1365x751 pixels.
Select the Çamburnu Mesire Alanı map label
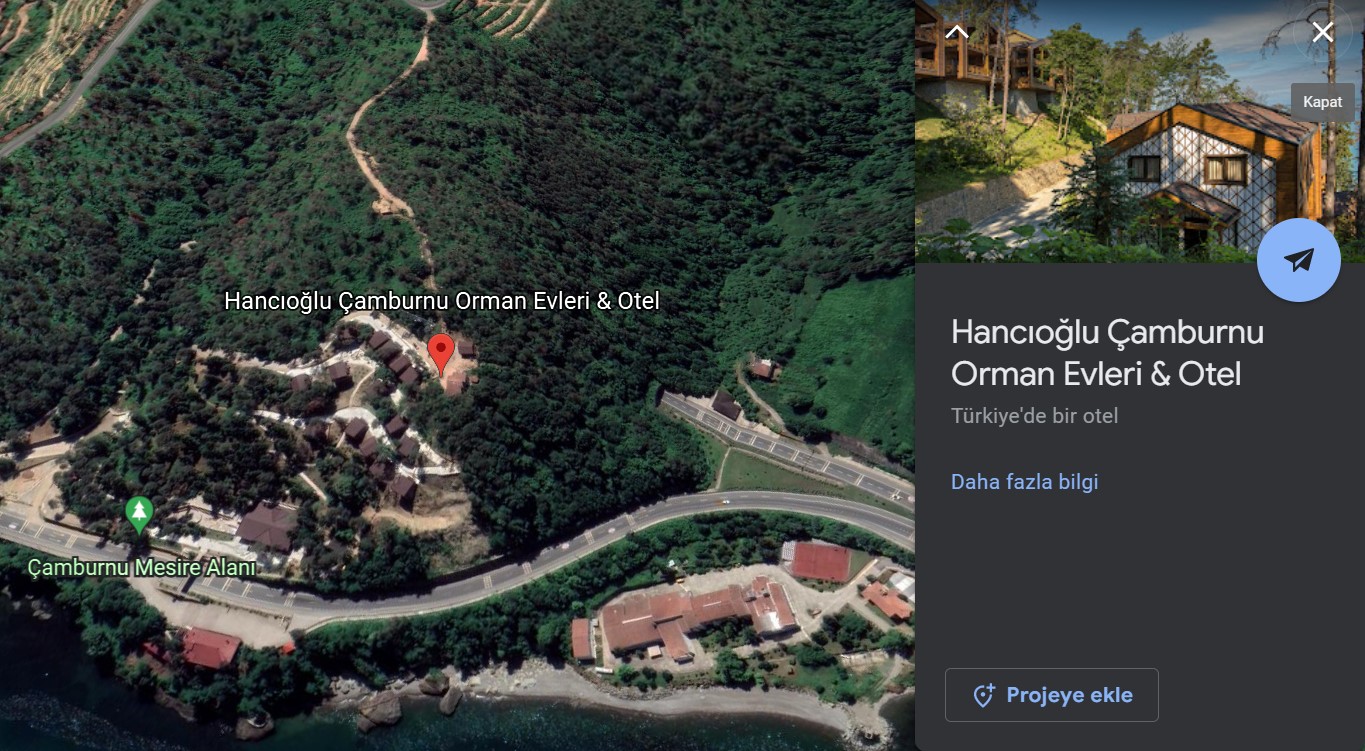(141, 568)
